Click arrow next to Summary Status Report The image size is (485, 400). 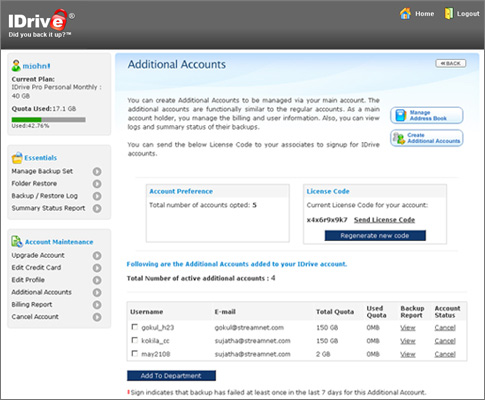[97, 208]
